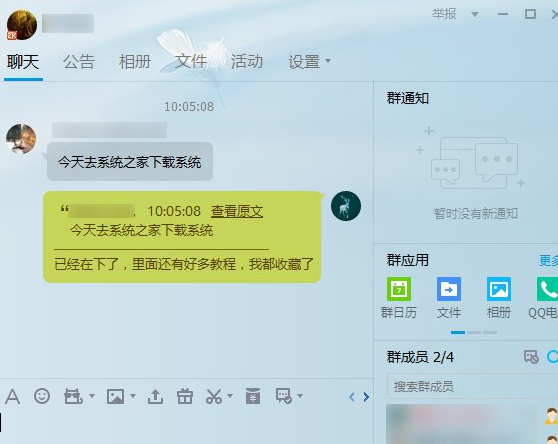Minimize the chat window
This screenshot has height=444, width=558.
pos(503,14)
